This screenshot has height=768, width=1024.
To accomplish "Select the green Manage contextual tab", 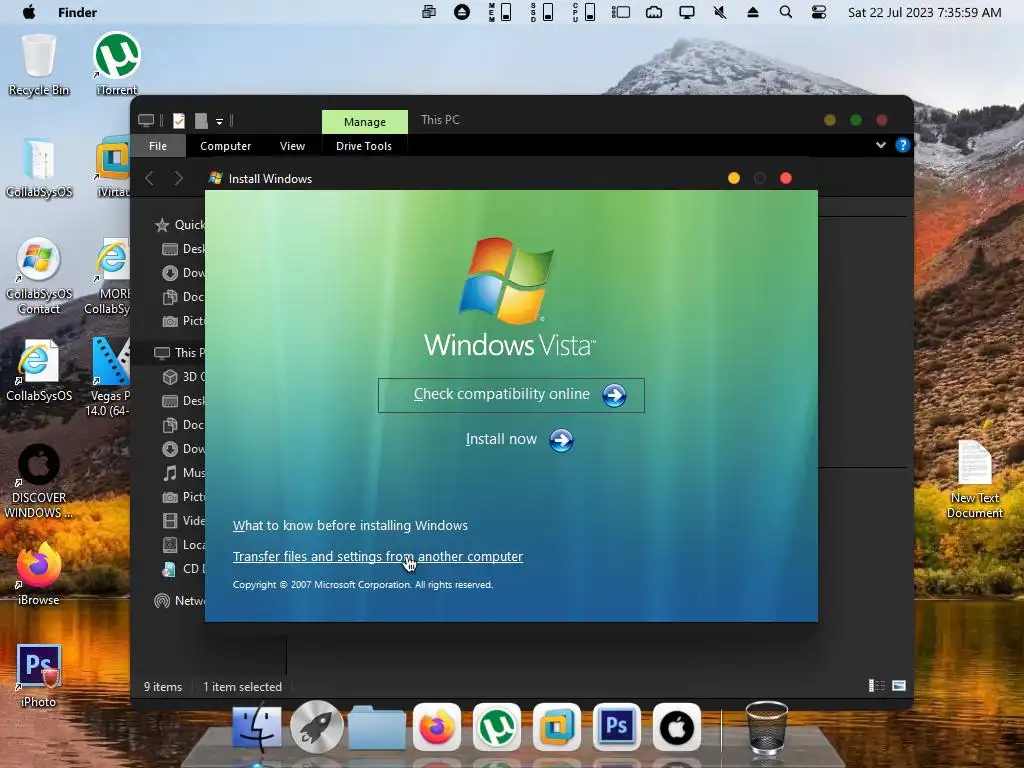I will pos(364,122).
